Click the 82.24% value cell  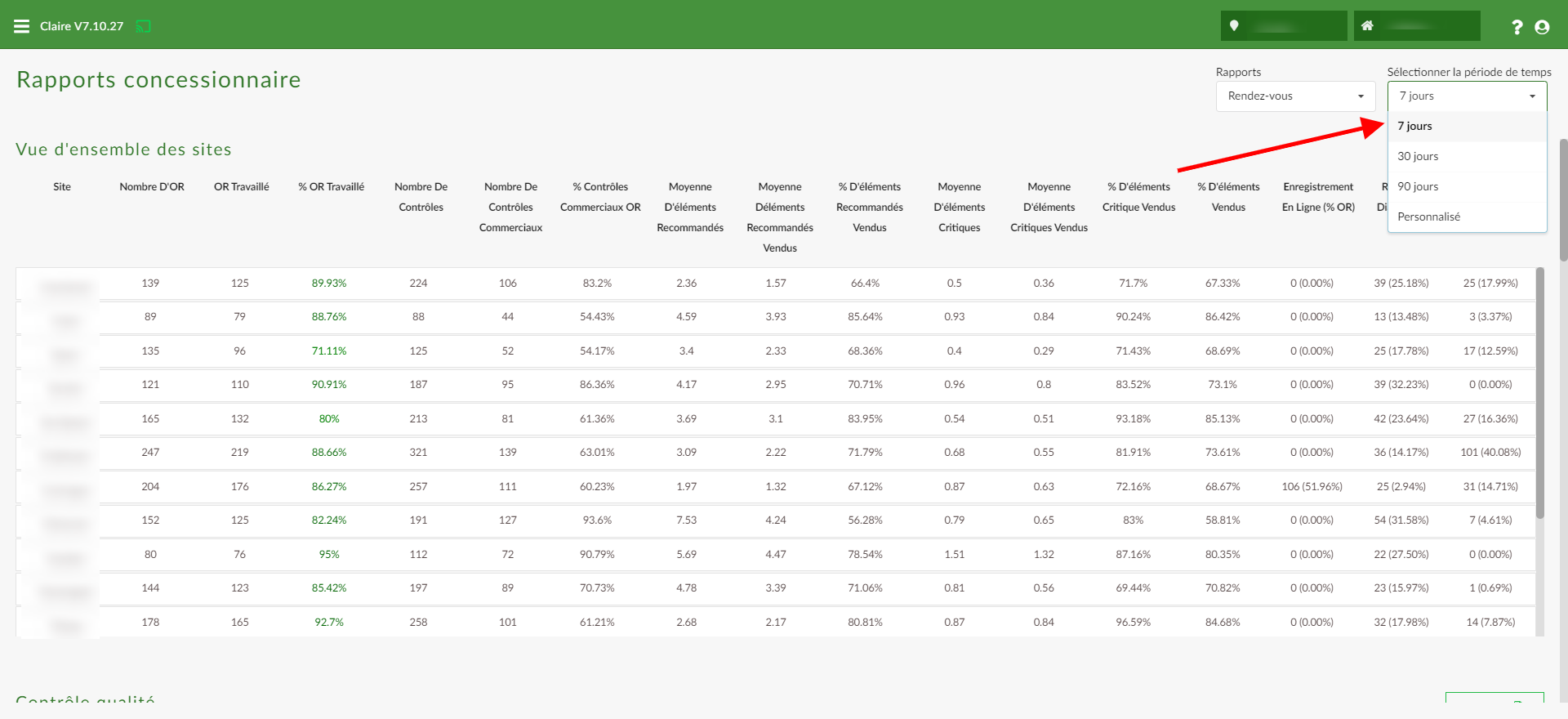(x=329, y=520)
